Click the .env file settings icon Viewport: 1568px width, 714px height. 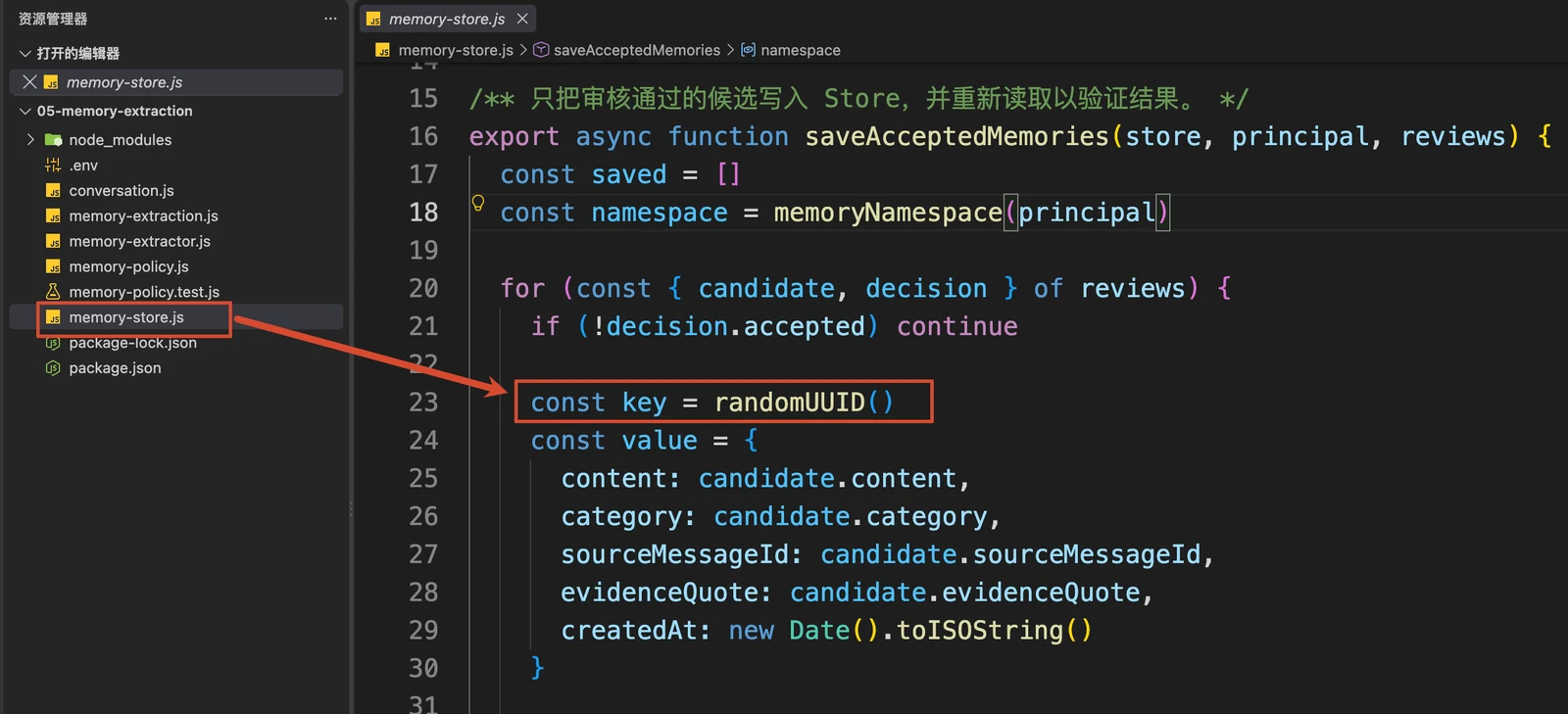pyautogui.click(x=53, y=166)
